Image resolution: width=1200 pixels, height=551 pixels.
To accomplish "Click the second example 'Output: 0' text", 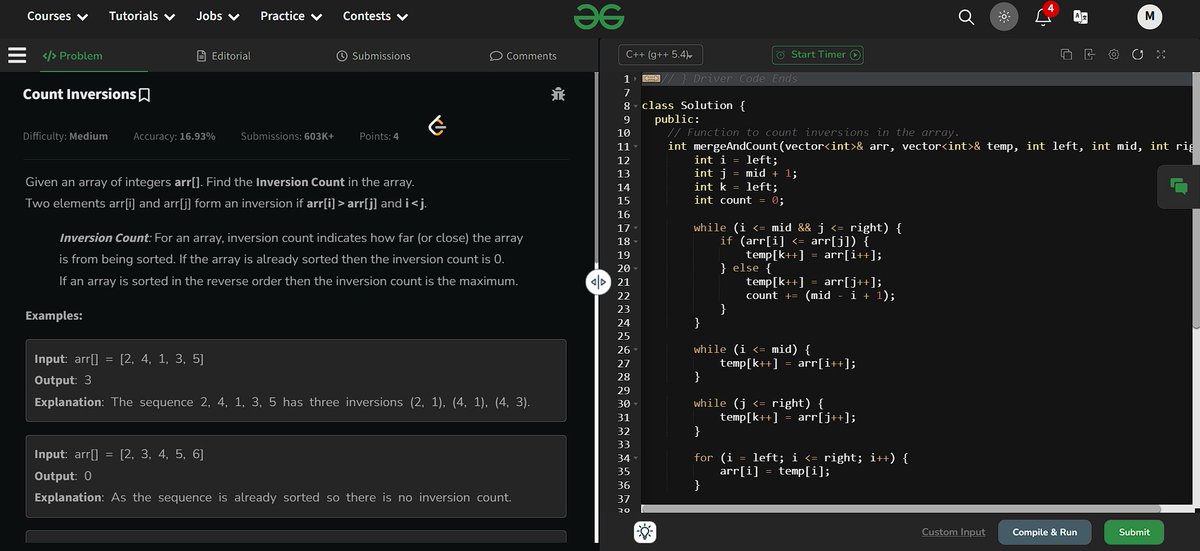I will point(63,476).
